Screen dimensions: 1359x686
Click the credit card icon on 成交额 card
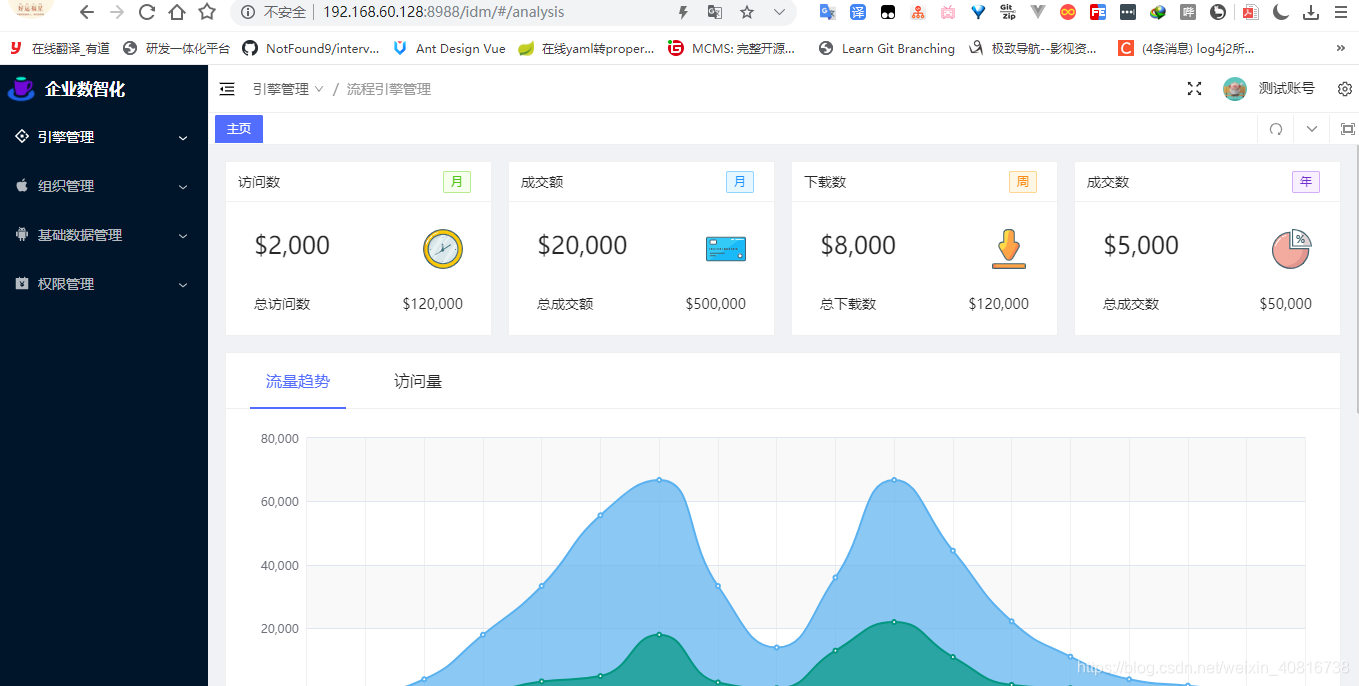(x=726, y=249)
